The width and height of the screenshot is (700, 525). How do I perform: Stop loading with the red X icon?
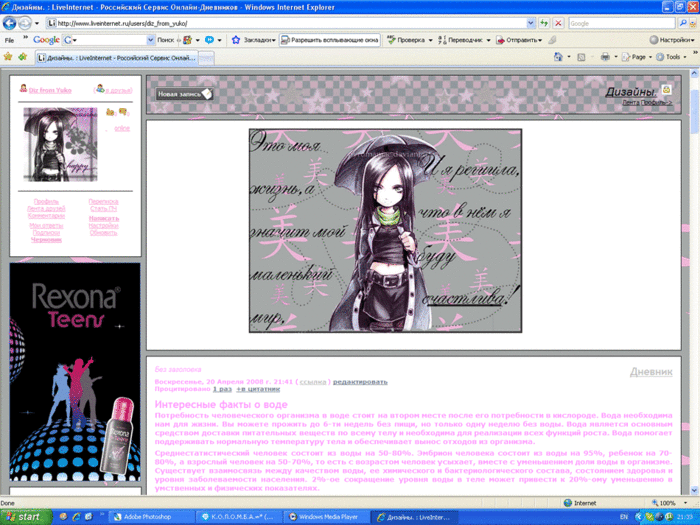(558, 23)
